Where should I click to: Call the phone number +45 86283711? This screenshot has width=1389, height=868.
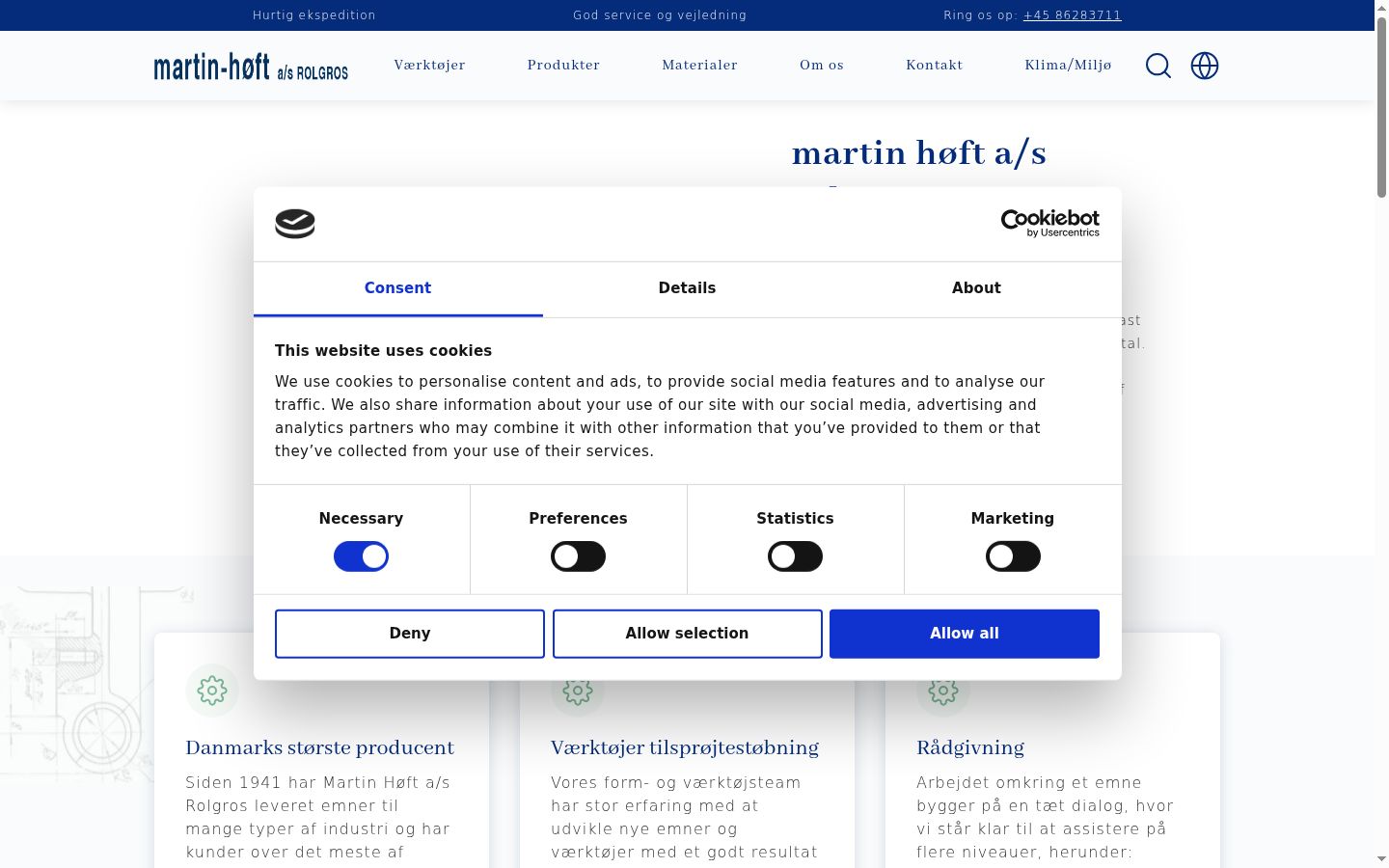point(1072,15)
